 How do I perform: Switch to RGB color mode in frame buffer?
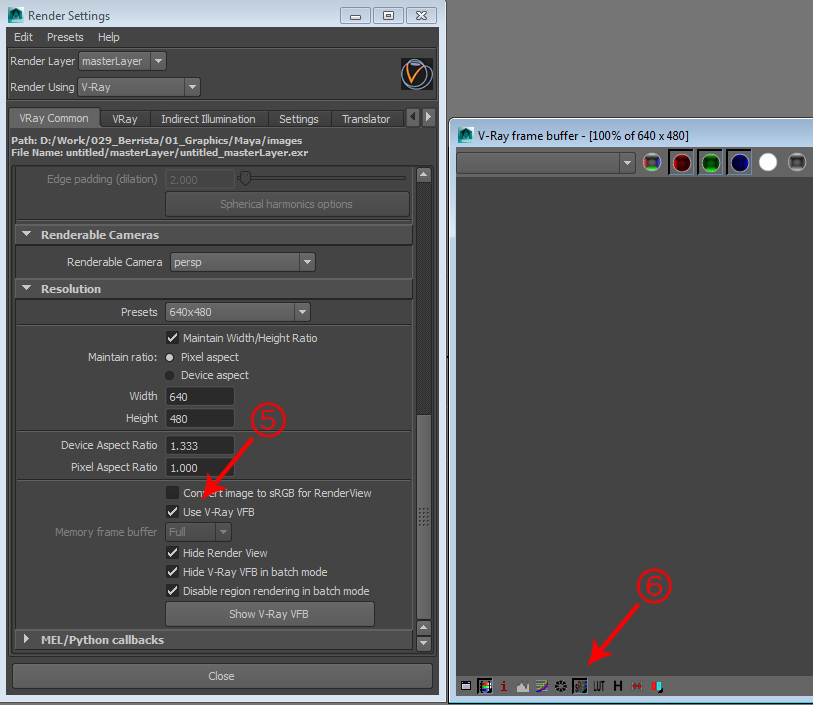652,163
